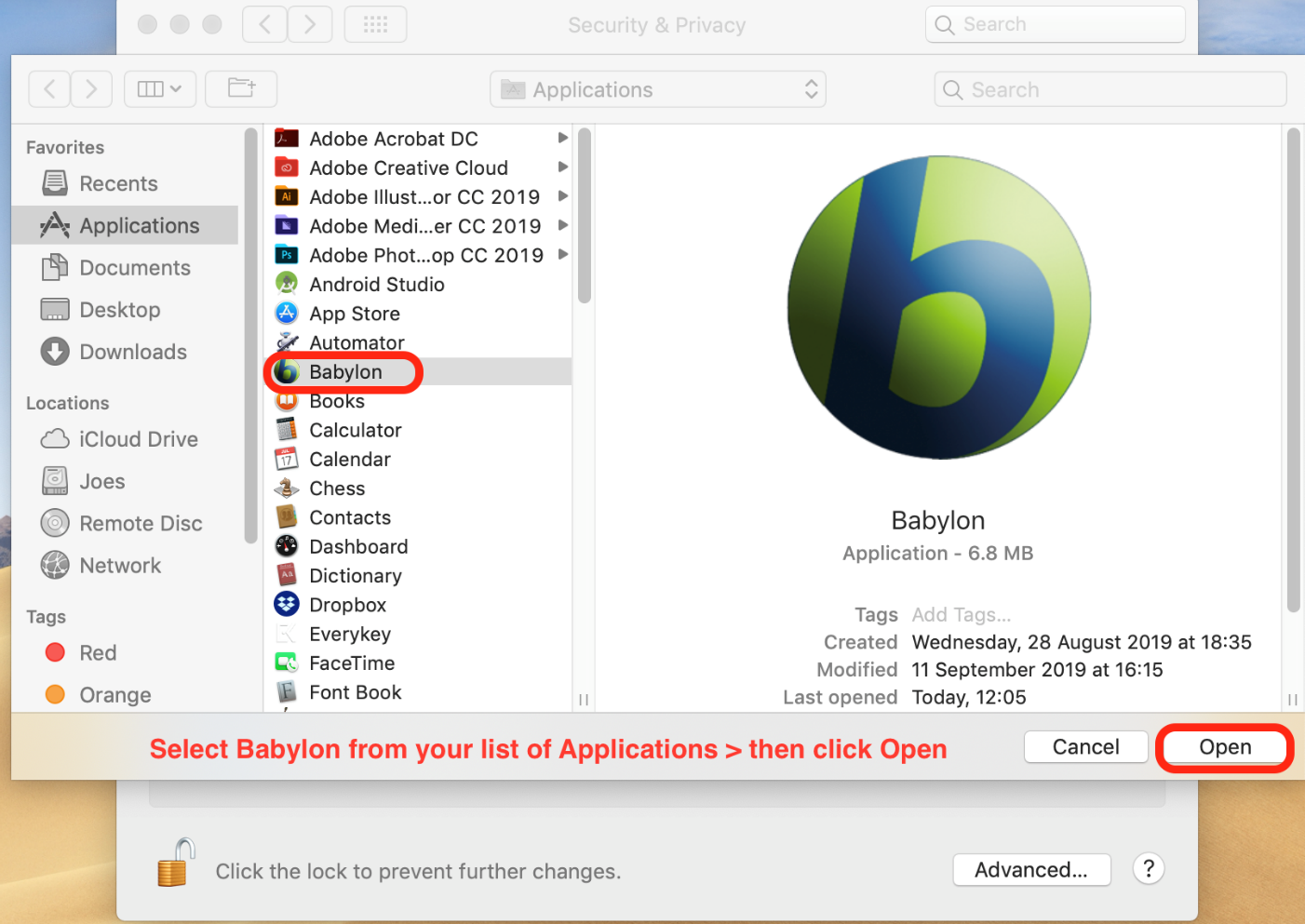Click the file dialog Search field
The width and height of the screenshot is (1305, 924).
[1110, 89]
